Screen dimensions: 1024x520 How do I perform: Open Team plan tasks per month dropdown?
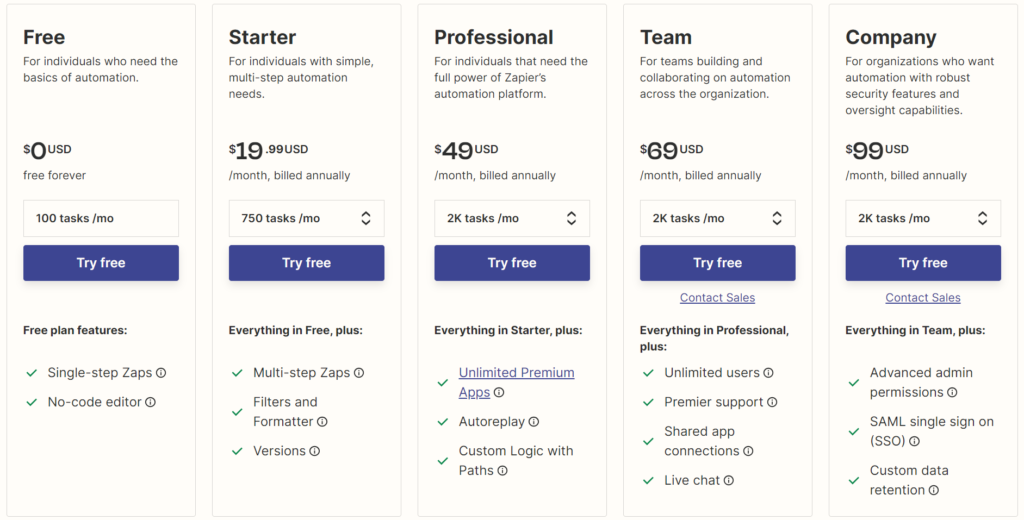[718, 218]
